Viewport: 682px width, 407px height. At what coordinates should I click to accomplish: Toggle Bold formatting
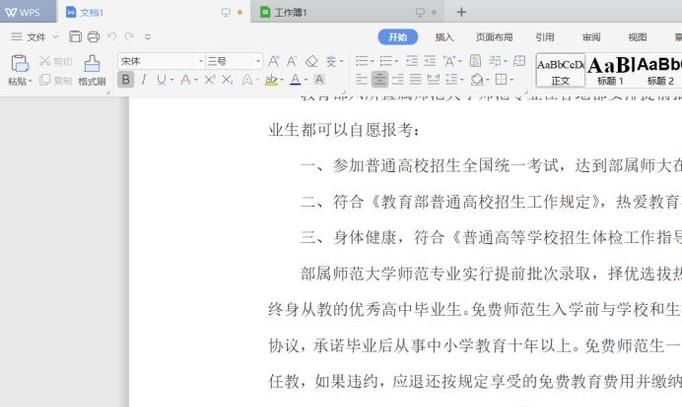click(x=126, y=80)
